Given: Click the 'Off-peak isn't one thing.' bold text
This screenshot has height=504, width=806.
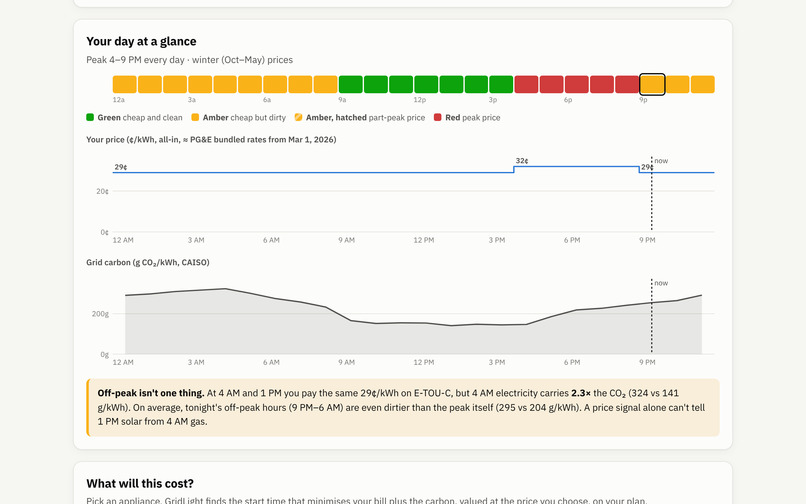Looking at the screenshot, I should pos(151,393).
